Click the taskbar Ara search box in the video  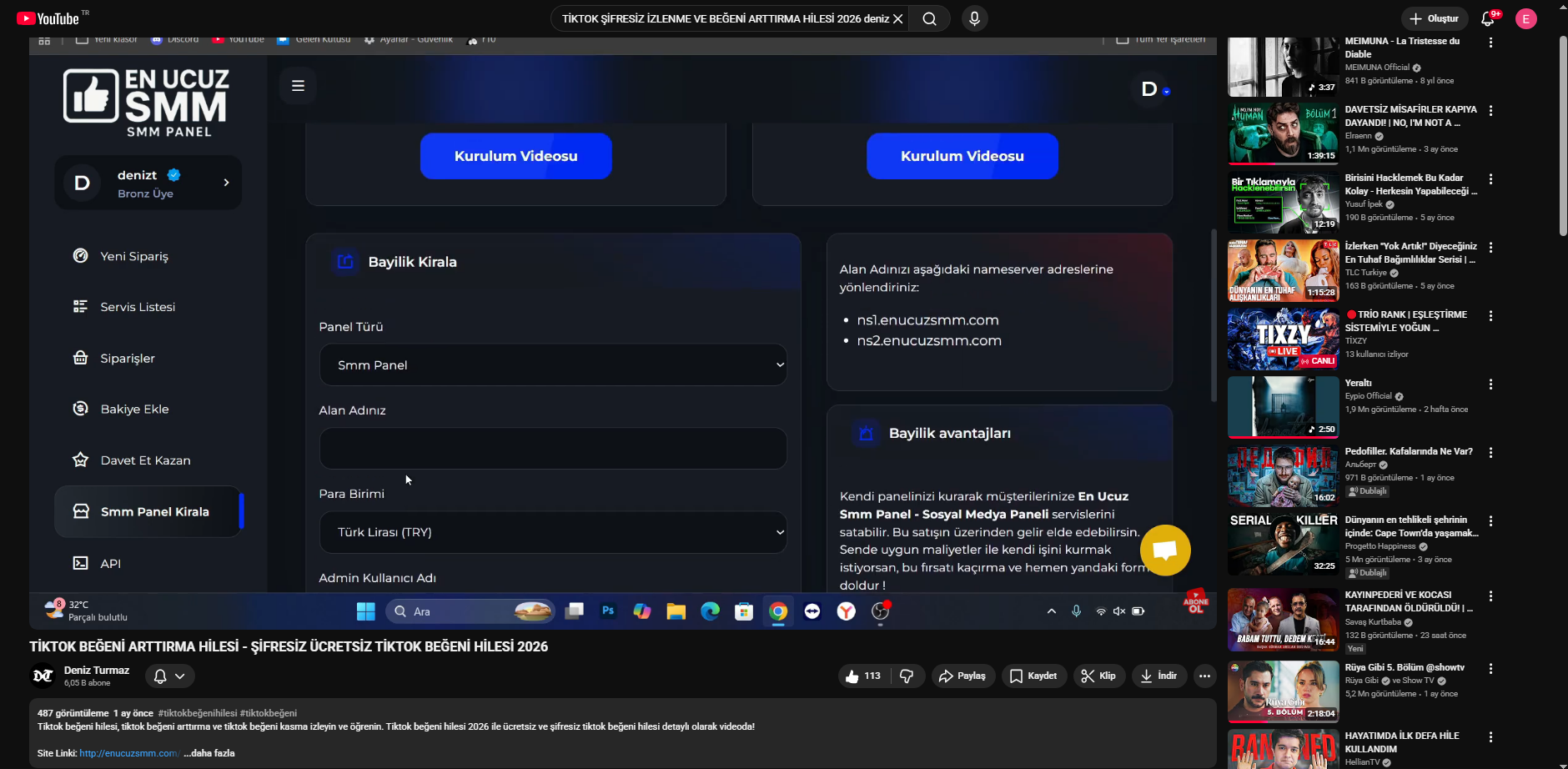[x=471, y=611]
